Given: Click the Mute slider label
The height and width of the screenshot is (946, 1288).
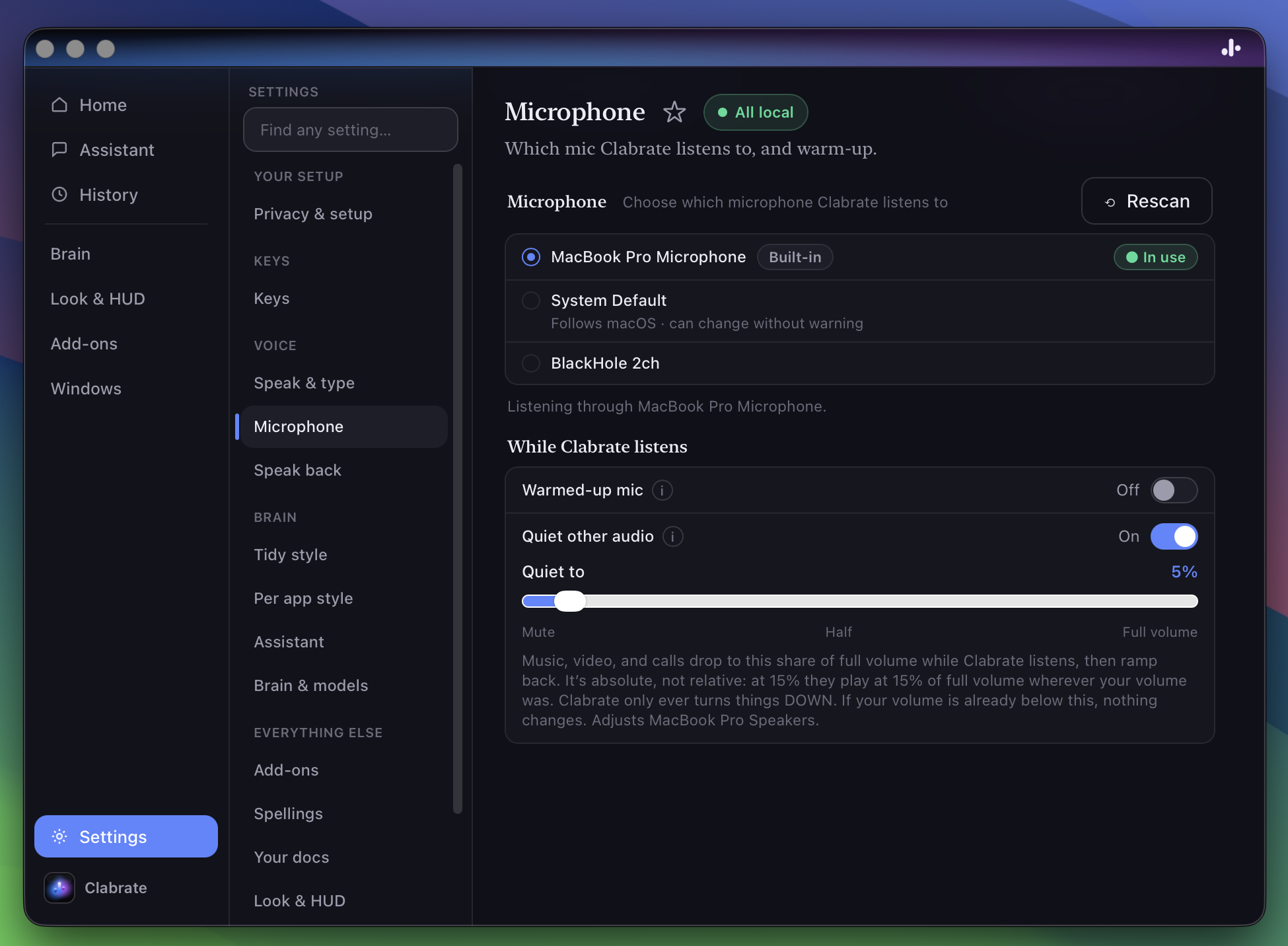Looking at the screenshot, I should 538,632.
